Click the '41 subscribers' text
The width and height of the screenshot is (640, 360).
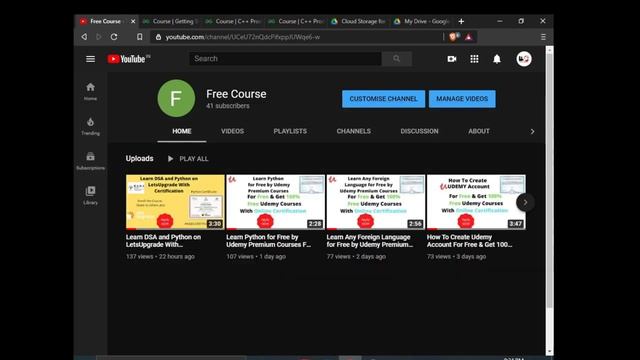click(227, 106)
